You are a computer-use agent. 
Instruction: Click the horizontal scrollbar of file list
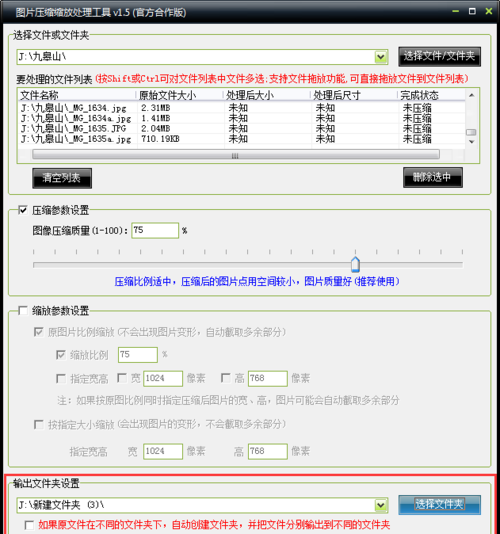click(236, 155)
